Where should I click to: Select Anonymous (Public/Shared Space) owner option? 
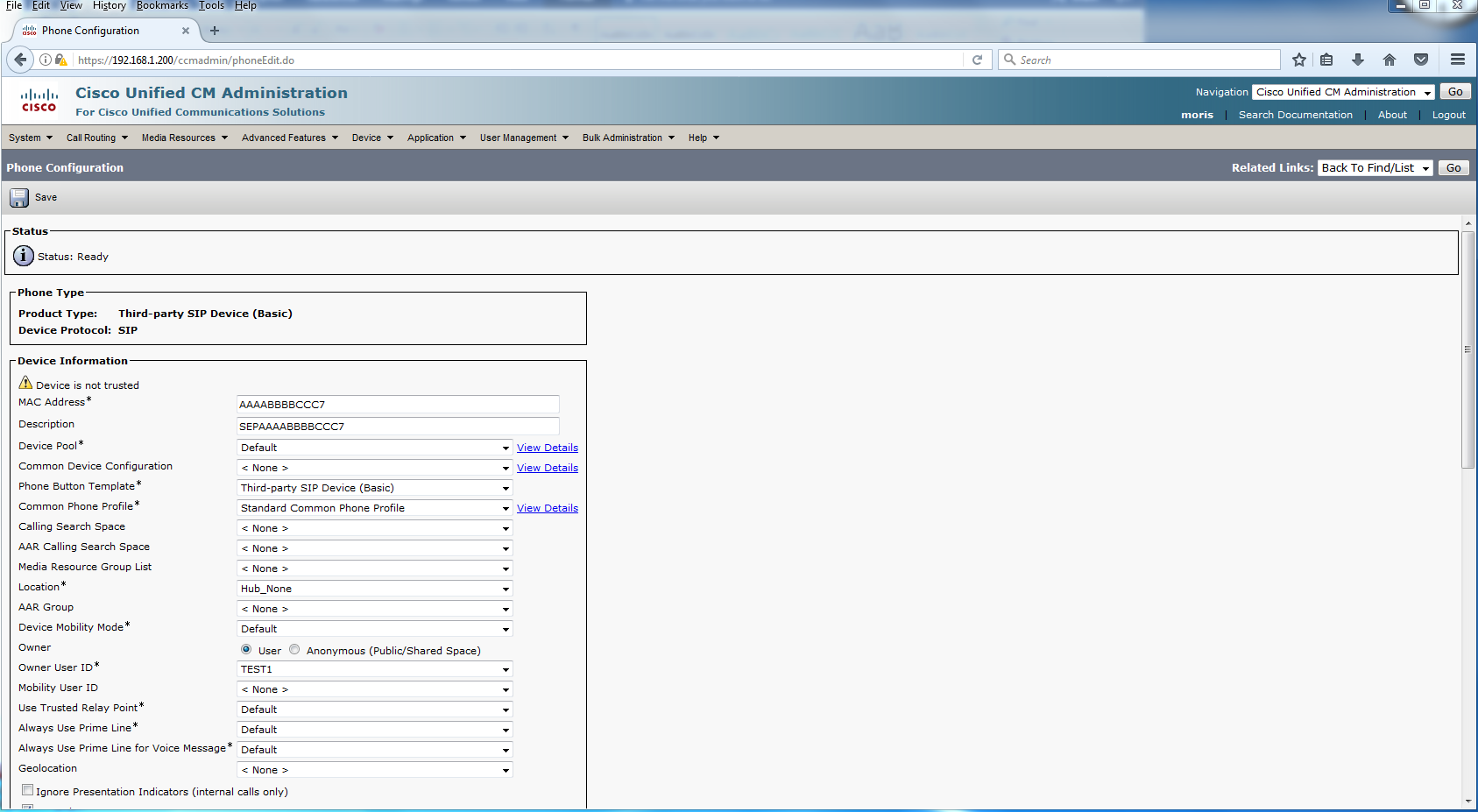(x=294, y=650)
